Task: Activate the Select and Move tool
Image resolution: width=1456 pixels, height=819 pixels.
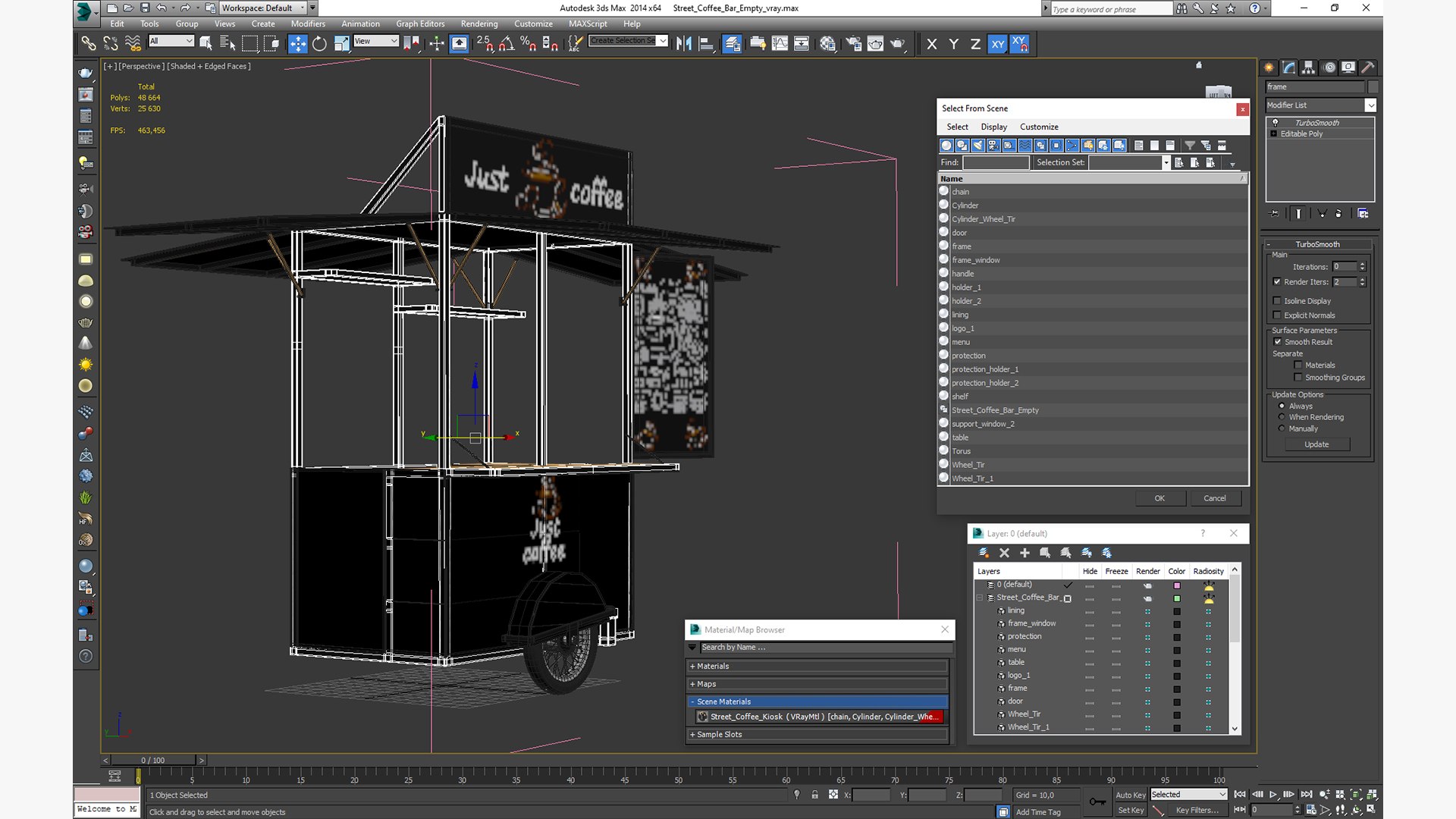Action: [298, 44]
